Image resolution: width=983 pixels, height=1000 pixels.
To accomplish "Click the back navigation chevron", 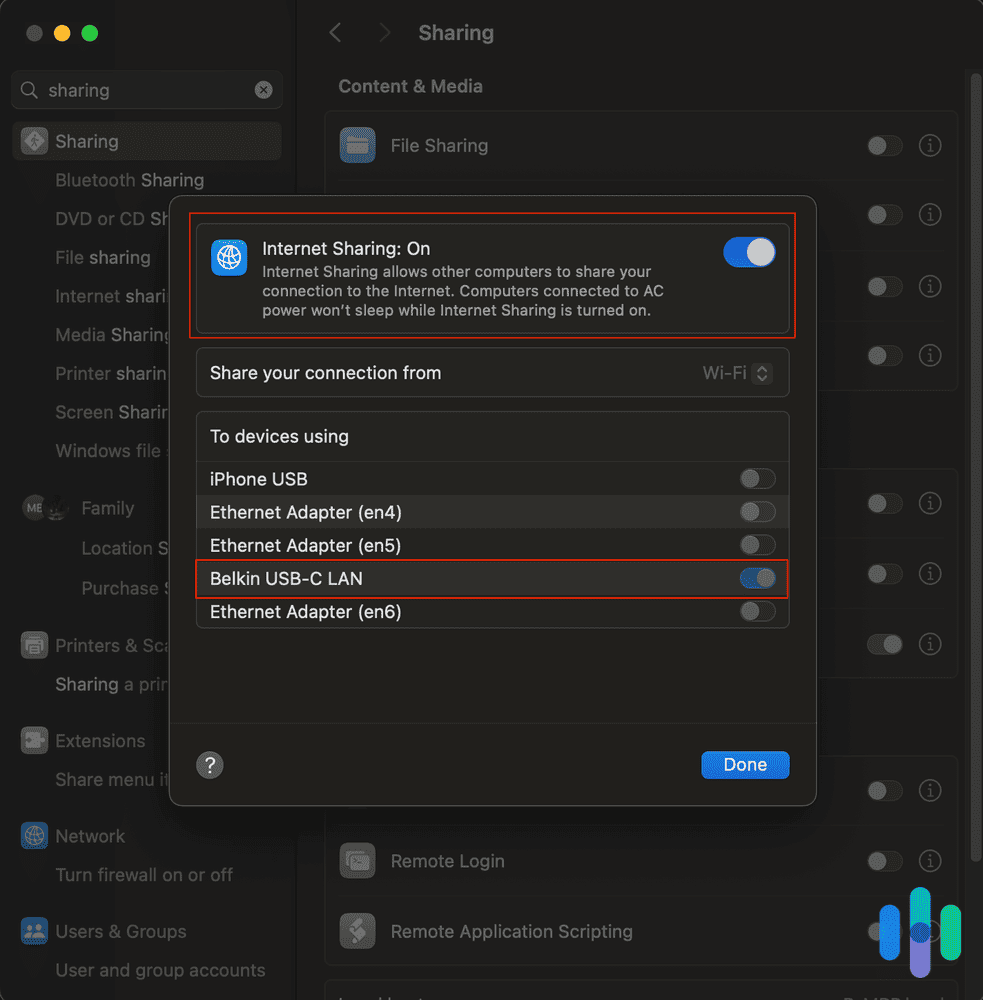I will click(335, 32).
